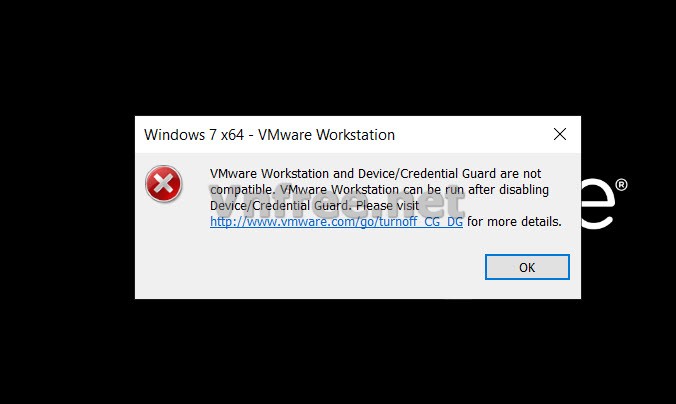Click the OK button

coord(527,267)
